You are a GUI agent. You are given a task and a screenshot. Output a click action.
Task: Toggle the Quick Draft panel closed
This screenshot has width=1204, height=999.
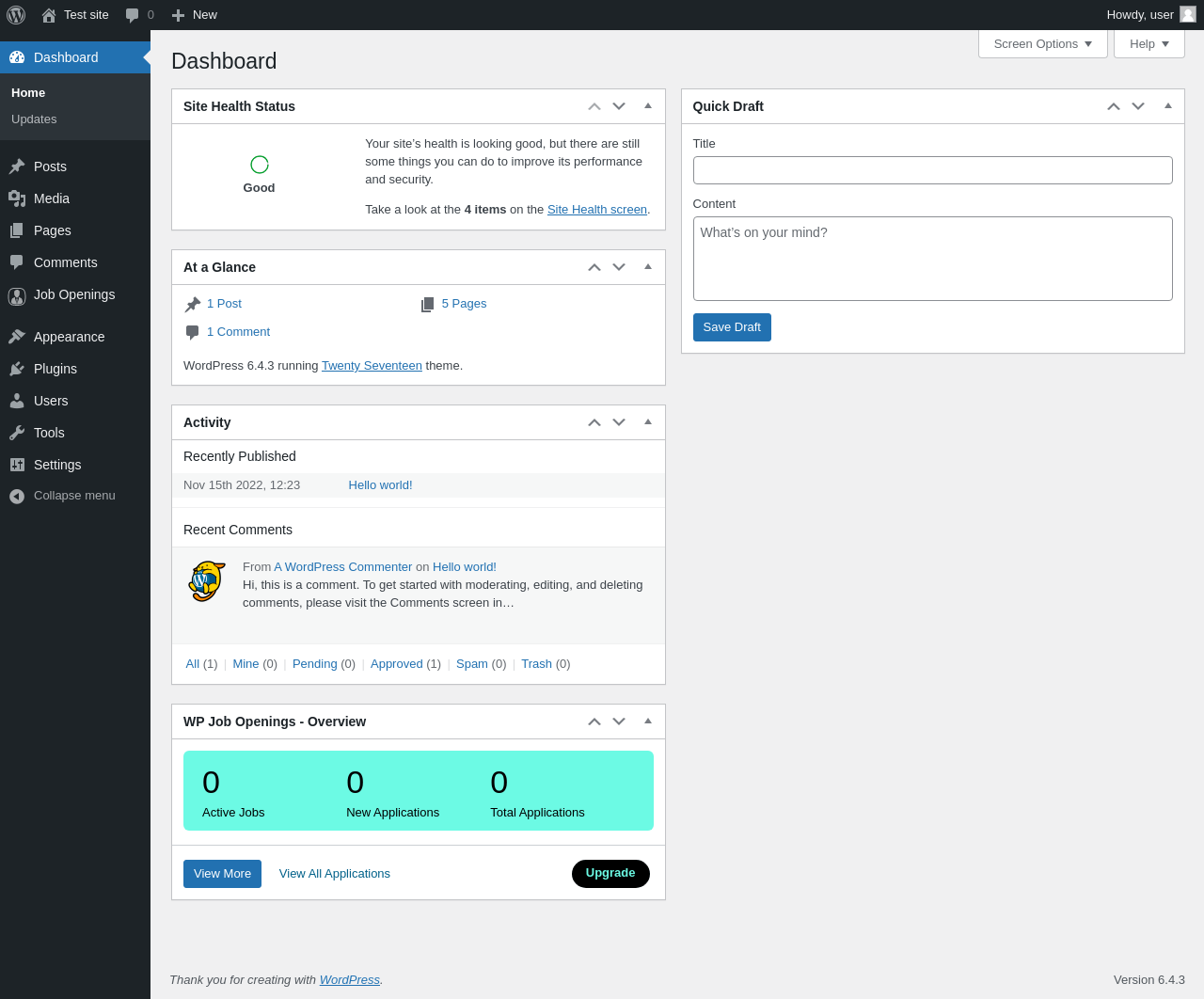point(1168,106)
